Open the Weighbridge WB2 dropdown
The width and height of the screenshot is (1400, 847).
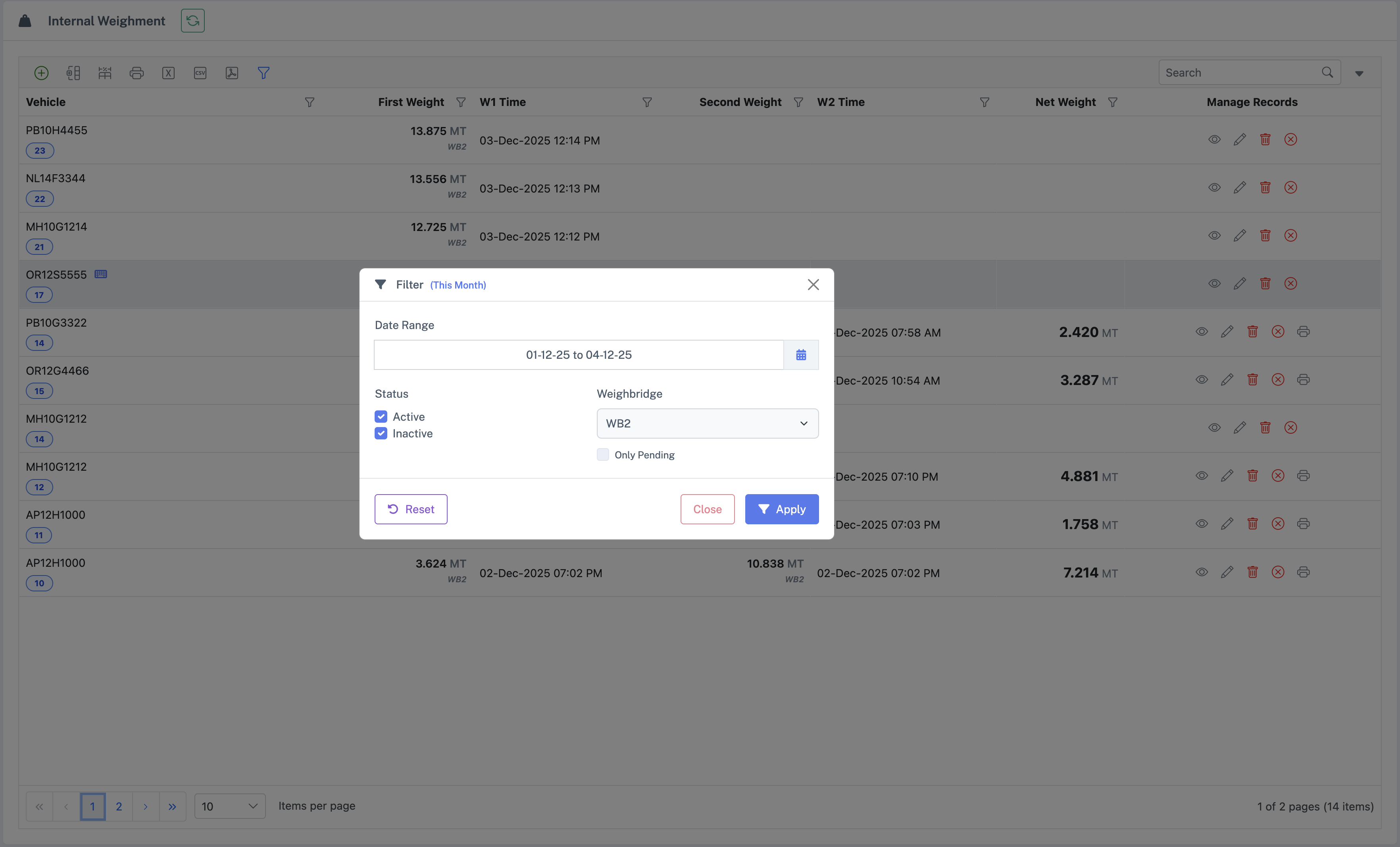[x=707, y=423]
